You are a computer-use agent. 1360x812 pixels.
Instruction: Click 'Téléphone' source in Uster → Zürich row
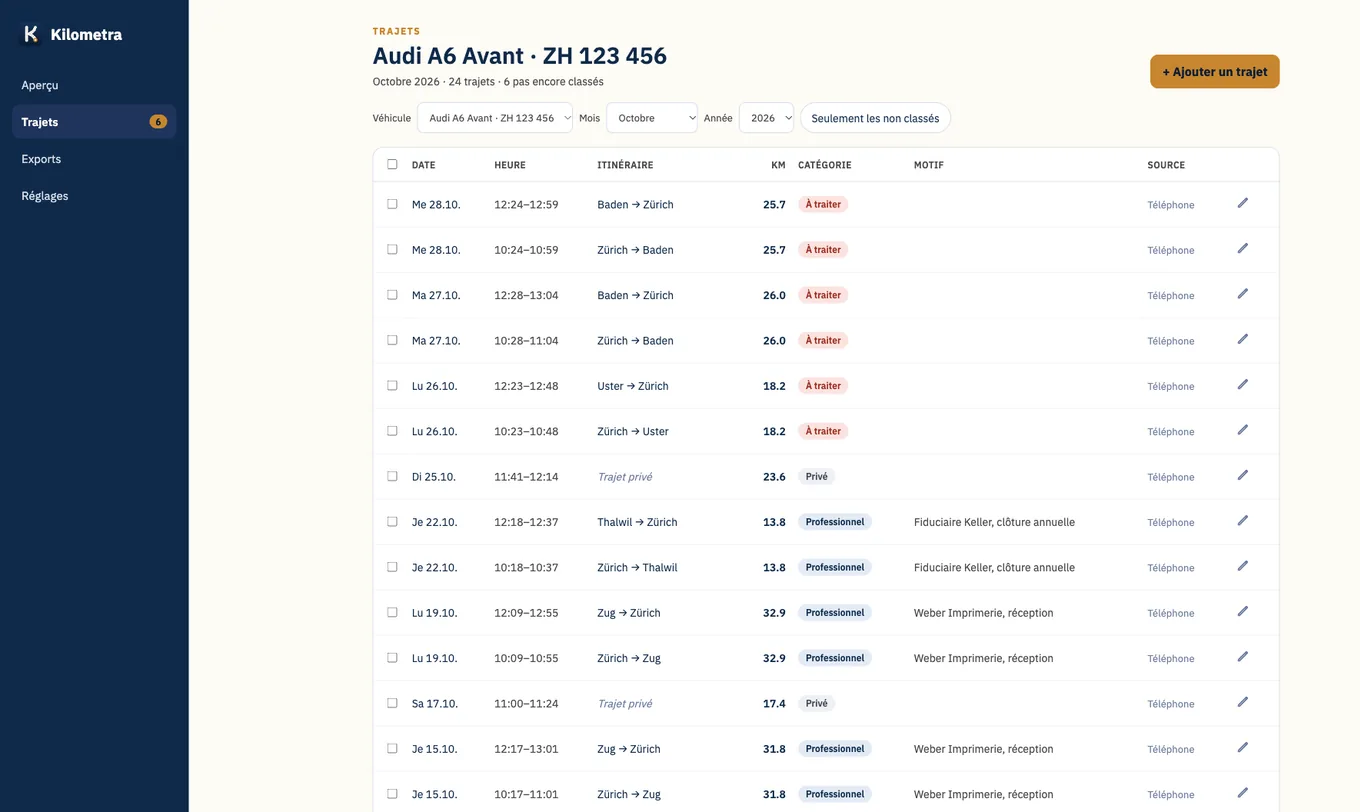(1171, 386)
